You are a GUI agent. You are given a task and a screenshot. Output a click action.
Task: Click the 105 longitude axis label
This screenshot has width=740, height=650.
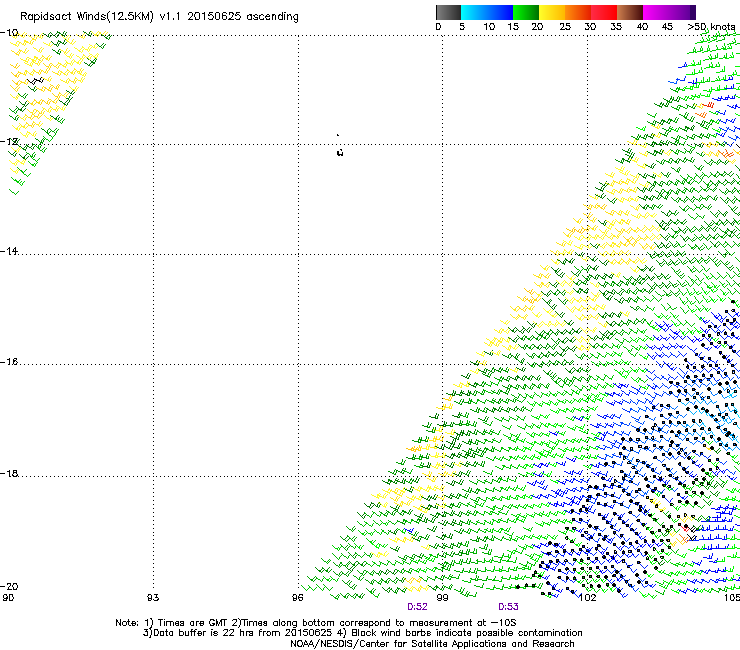(732, 598)
